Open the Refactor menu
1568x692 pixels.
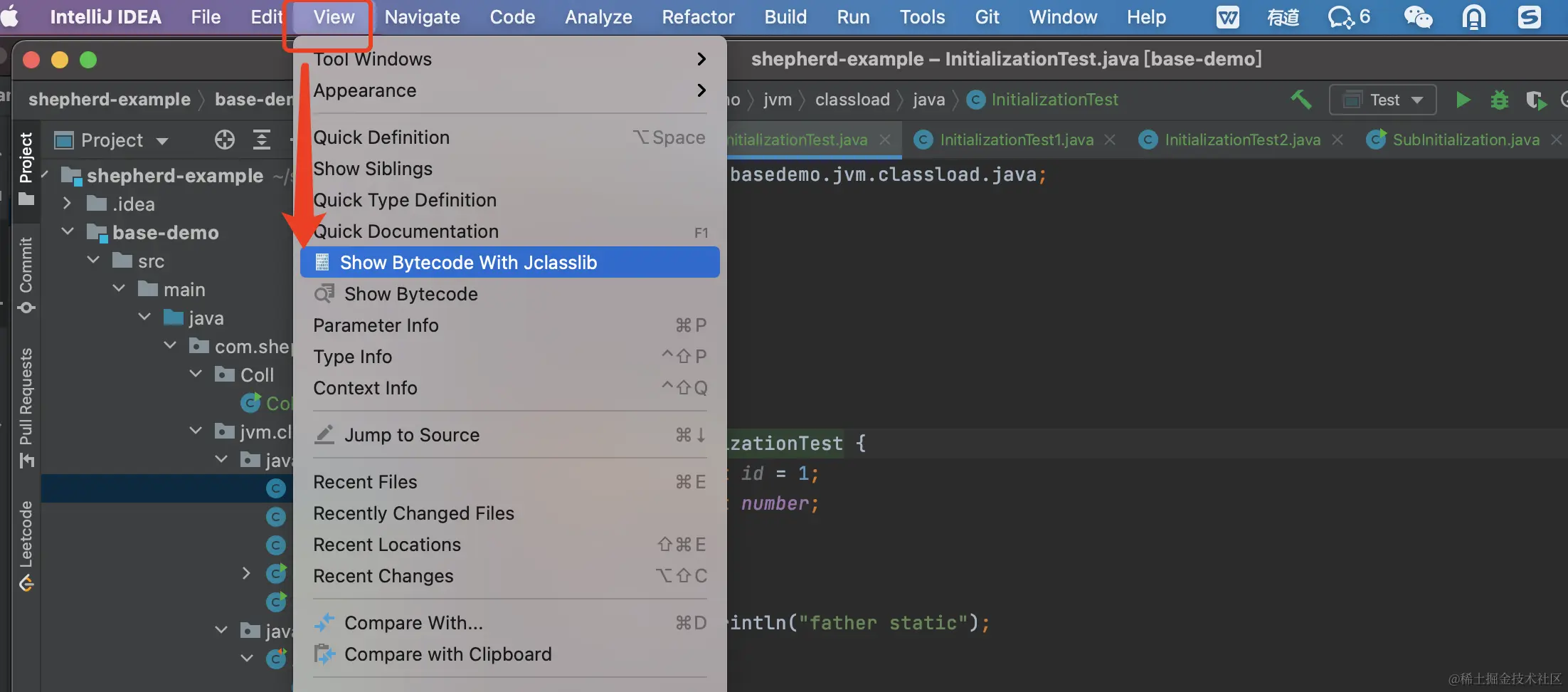point(698,16)
